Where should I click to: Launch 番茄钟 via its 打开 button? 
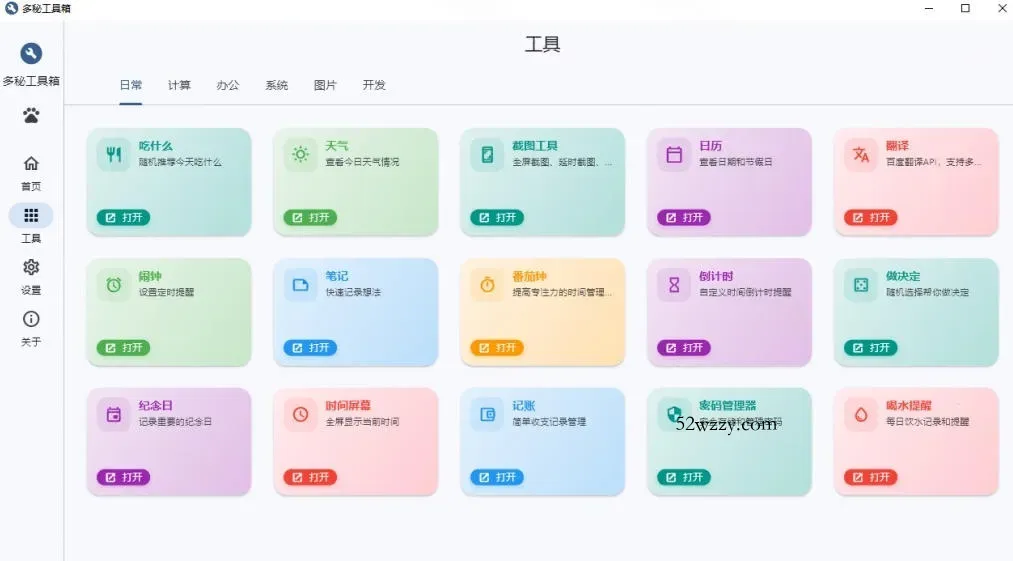tap(497, 348)
